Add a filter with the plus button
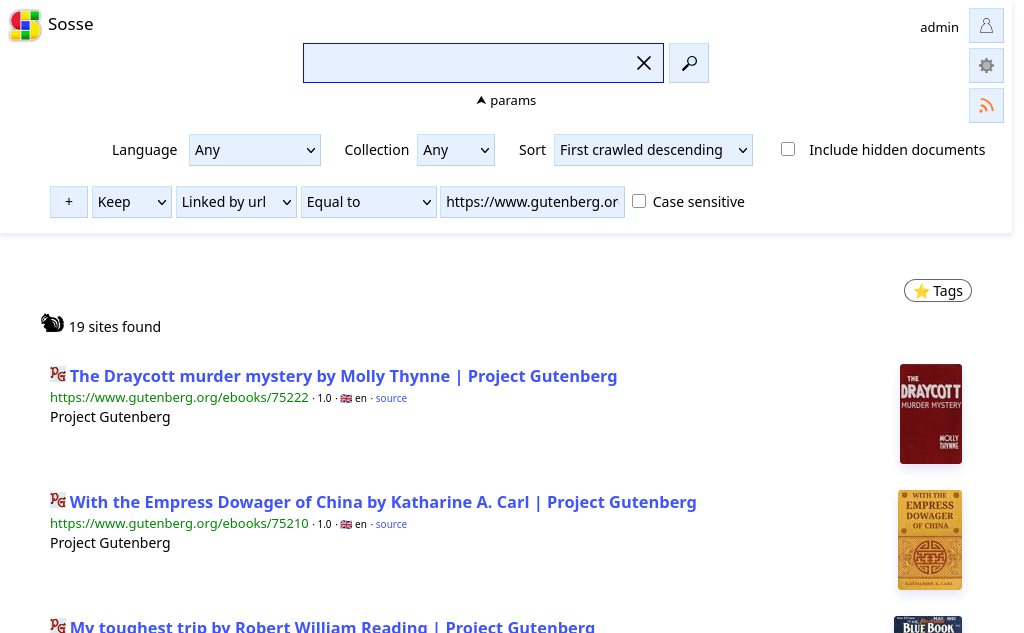 tap(69, 202)
